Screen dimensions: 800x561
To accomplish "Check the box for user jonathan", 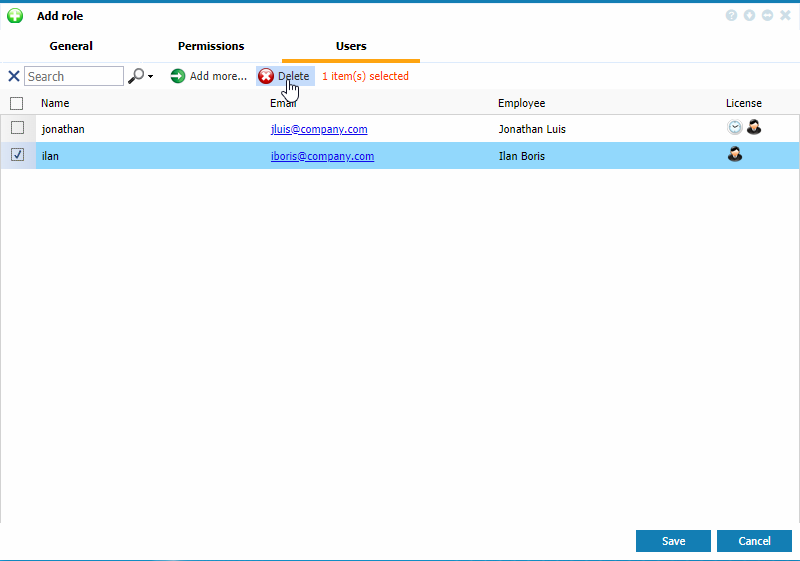I will pos(17,128).
